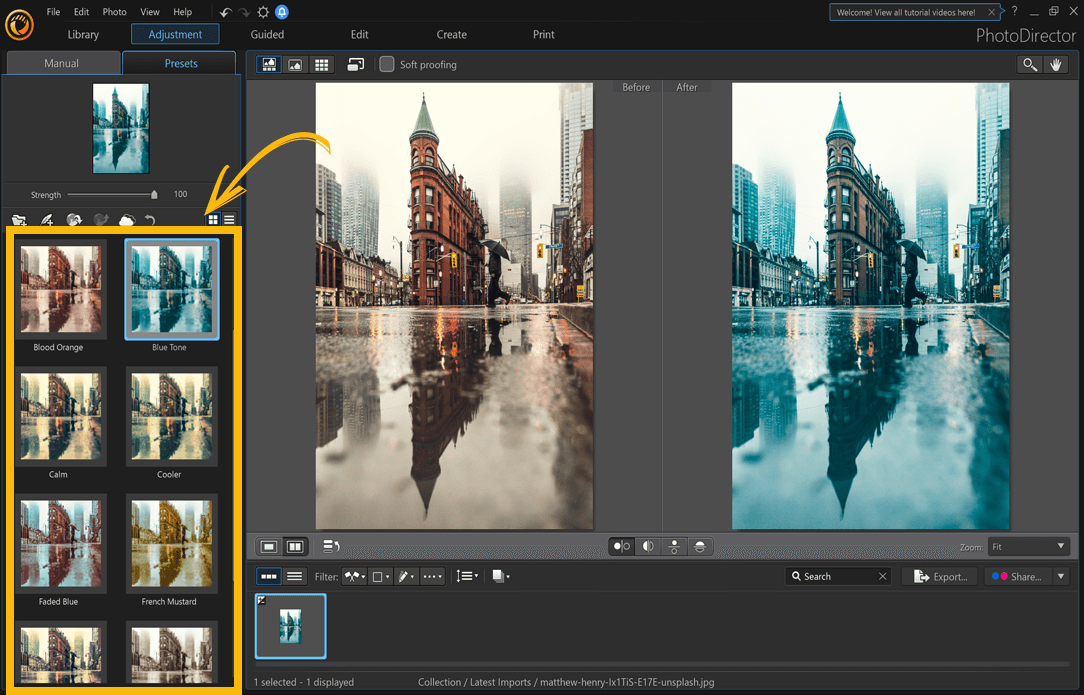Select the Blue Tone preset thumbnail

(171, 289)
